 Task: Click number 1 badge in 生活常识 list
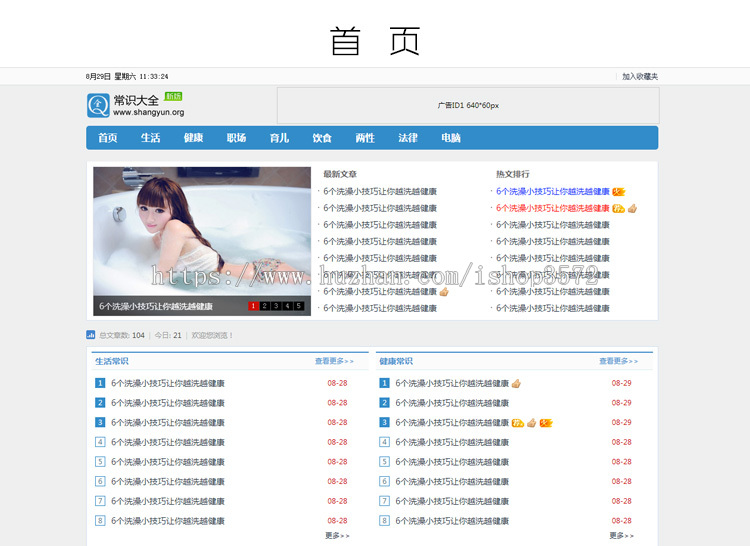(100, 383)
